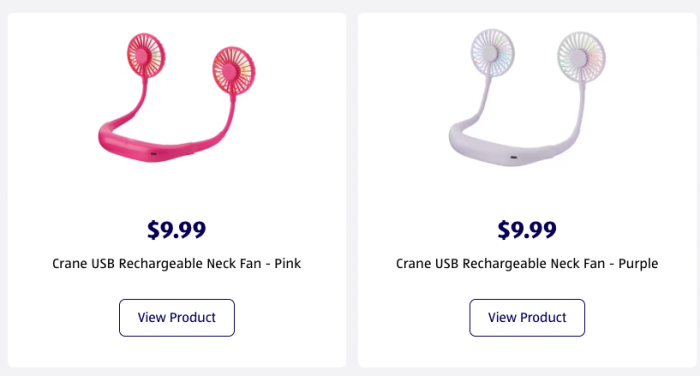Open the Crane USB Rechargeable Neck Fan - Pink title
700x376 pixels.
coord(177,263)
